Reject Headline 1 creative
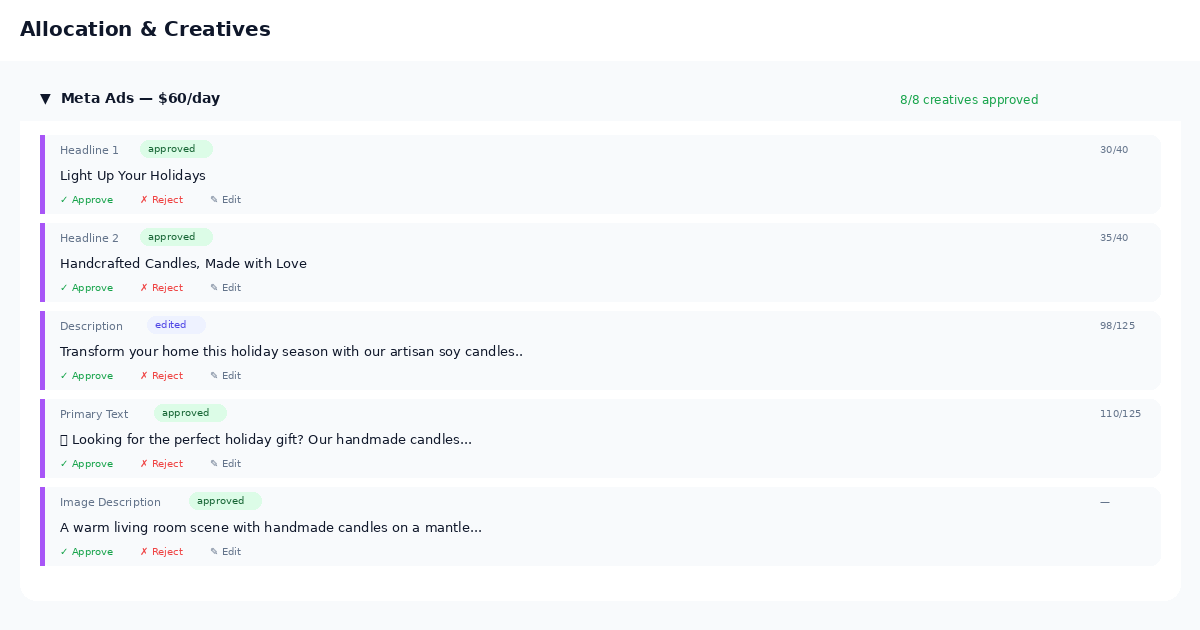1200x630 pixels. point(161,200)
